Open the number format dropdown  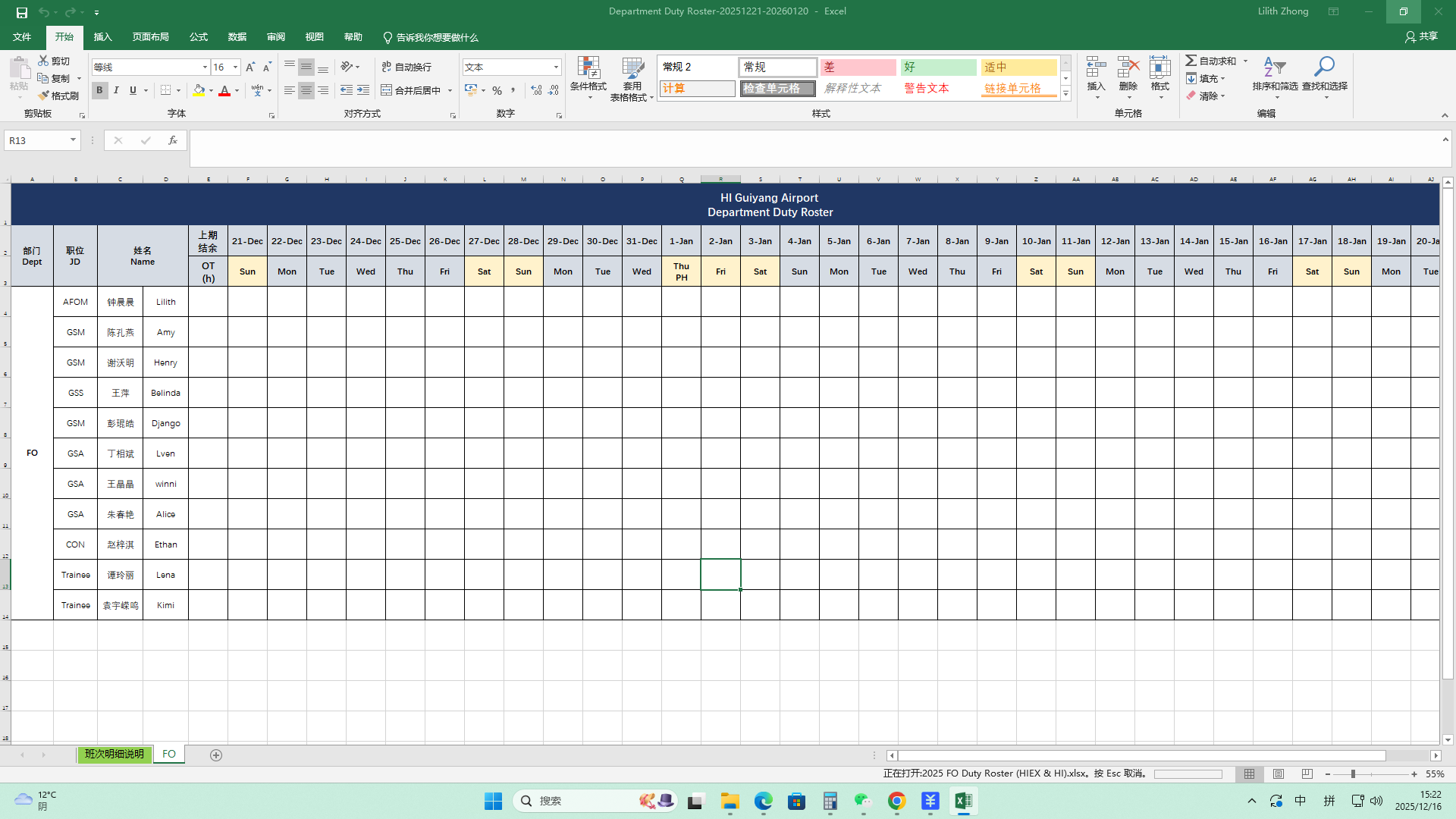coord(556,67)
